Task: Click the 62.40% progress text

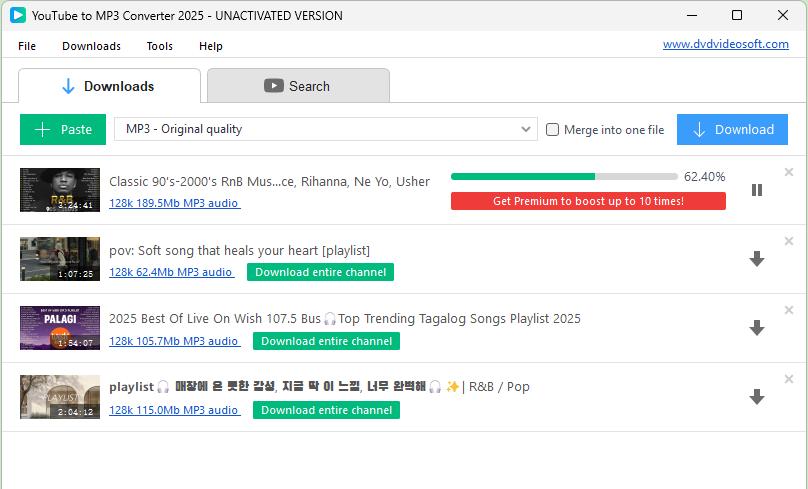Action: (704, 177)
